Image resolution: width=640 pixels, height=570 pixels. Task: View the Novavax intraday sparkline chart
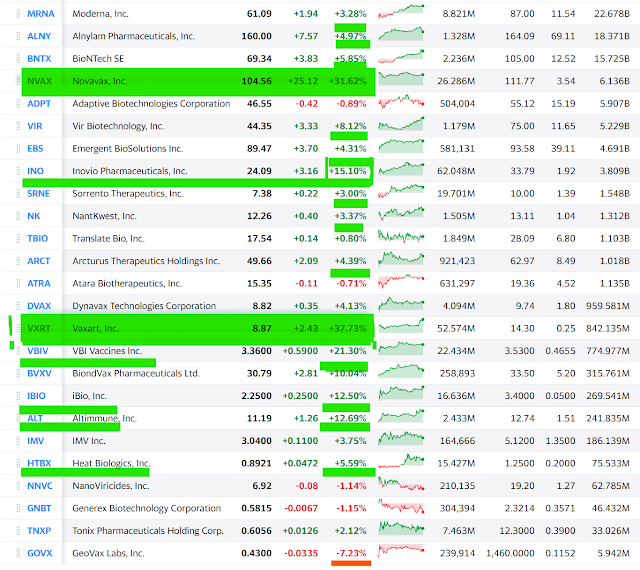click(x=401, y=78)
